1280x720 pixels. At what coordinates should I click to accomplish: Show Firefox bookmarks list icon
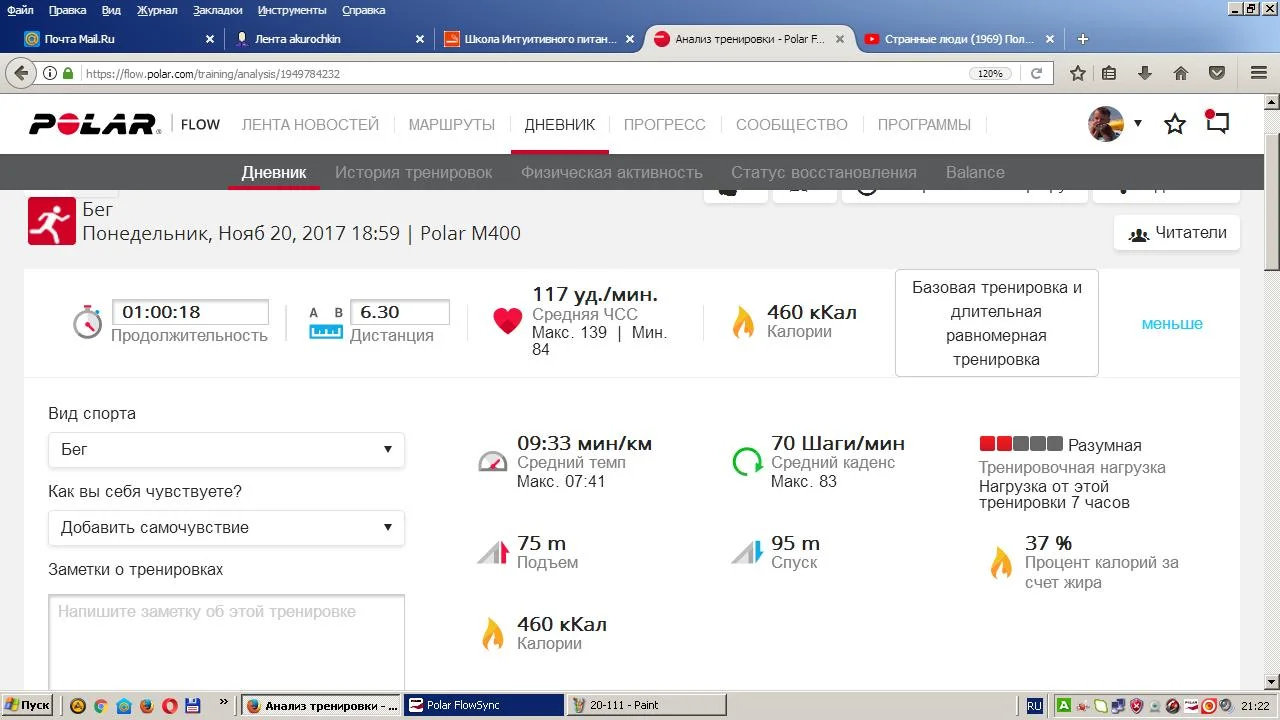point(1109,74)
